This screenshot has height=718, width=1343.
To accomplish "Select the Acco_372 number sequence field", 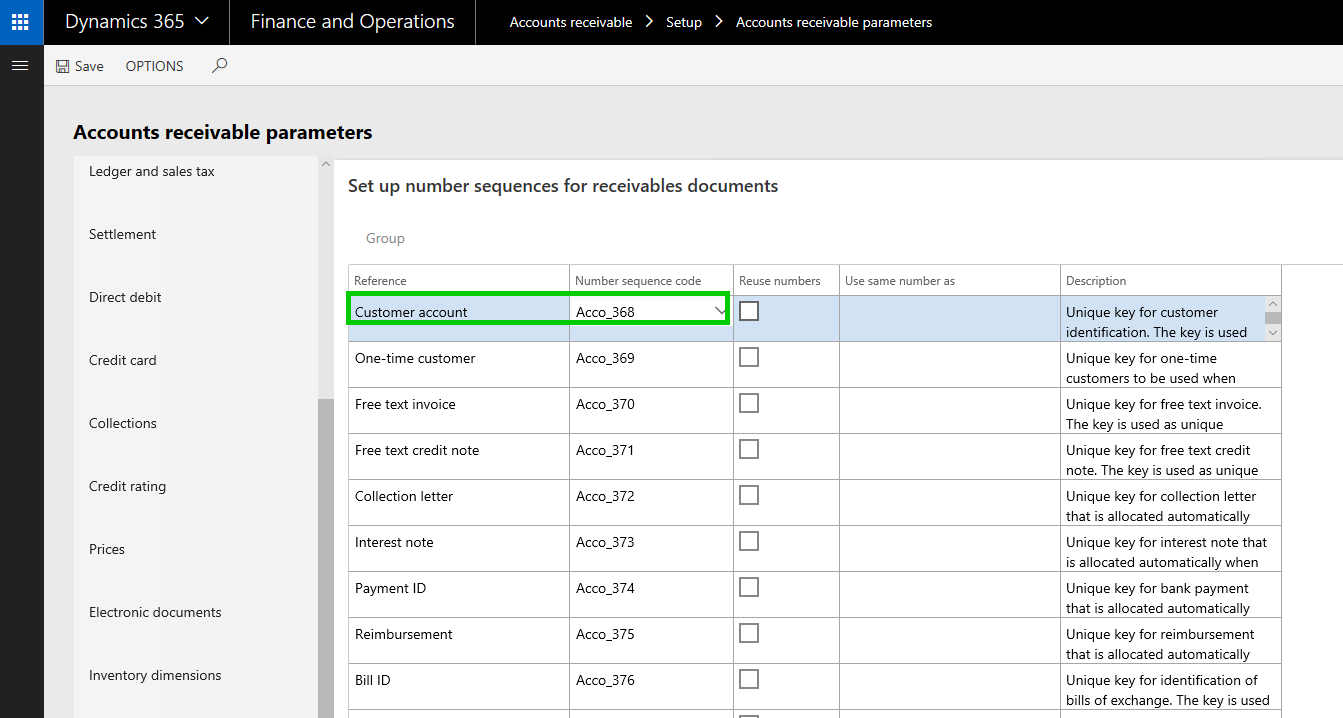I will click(x=650, y=496).
